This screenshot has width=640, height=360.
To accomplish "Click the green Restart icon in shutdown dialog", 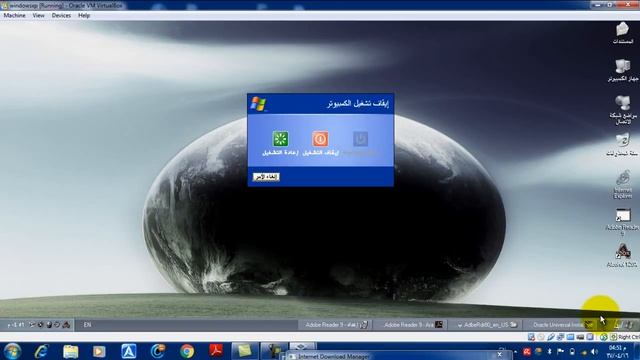I will [280, 139].
